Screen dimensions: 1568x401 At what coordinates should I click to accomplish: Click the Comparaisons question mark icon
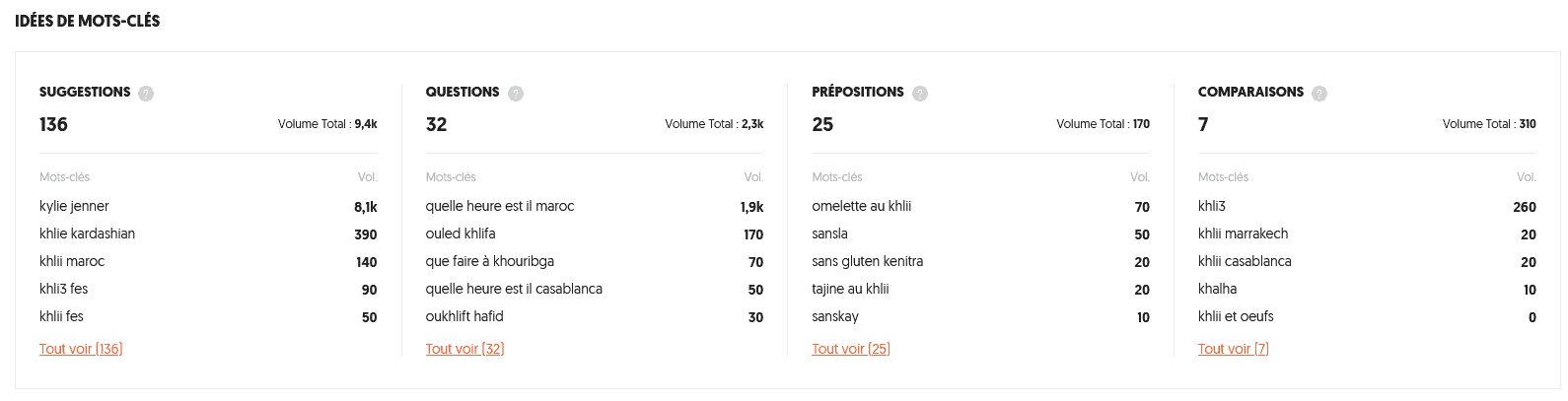[x=1319, y=94]
